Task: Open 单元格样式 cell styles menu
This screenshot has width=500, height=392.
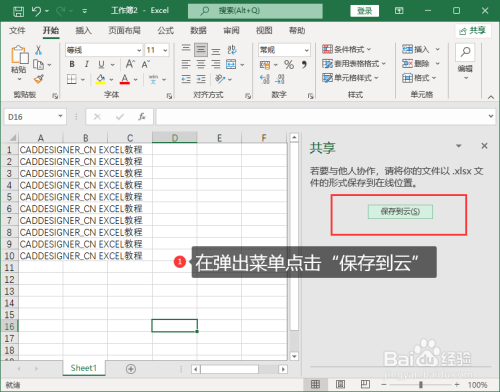Action: pyautogui.click(x=350, y=78)
